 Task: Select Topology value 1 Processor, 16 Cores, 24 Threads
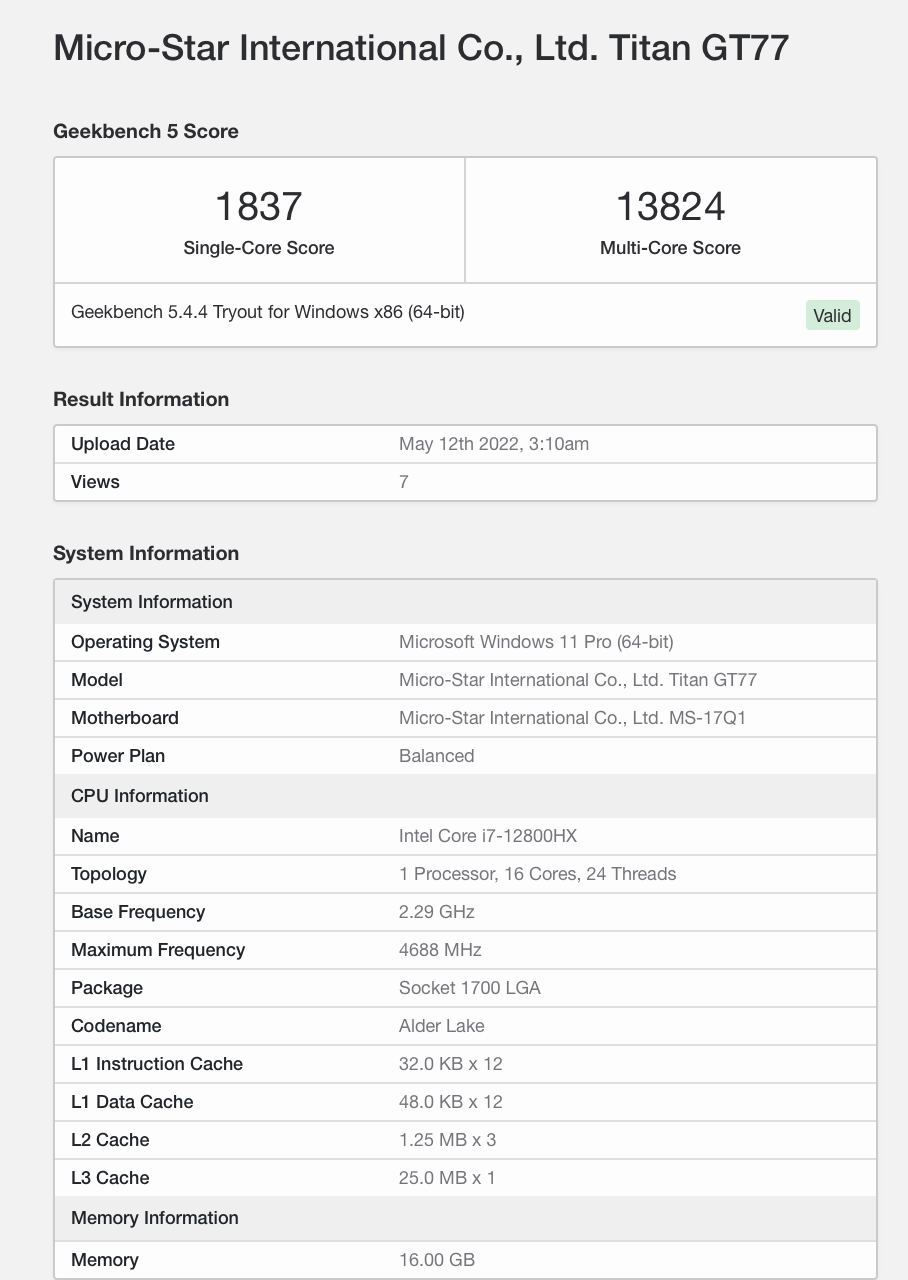click(x=538, y=874)
